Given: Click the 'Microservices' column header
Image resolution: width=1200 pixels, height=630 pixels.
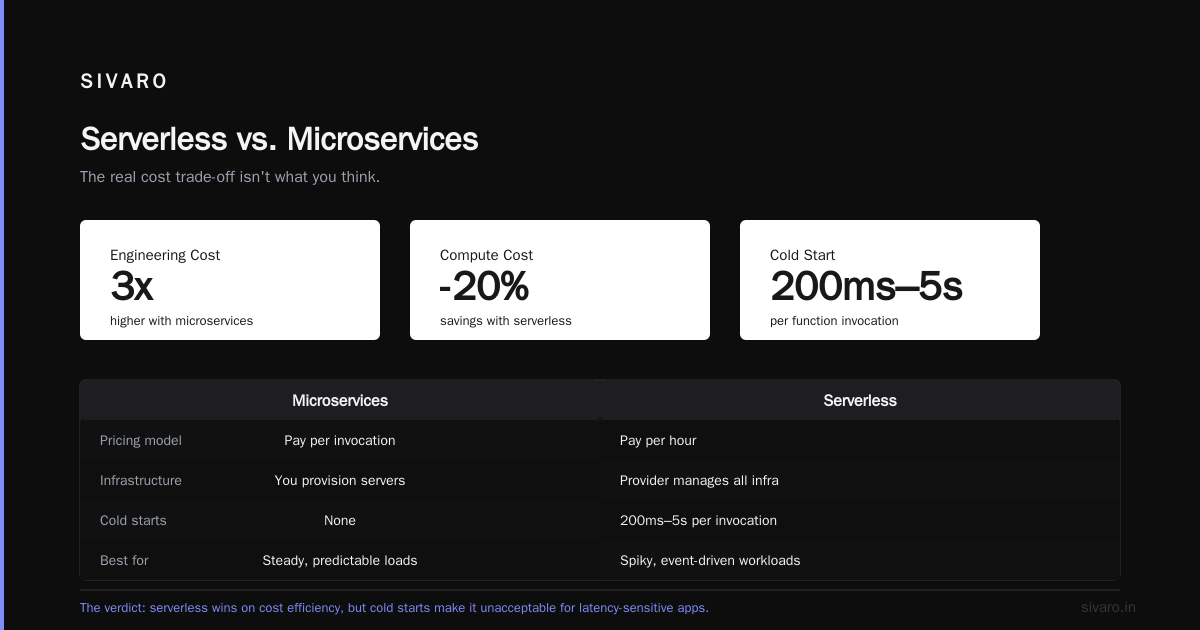Looking at the screenshot, I should pos(340,400).
